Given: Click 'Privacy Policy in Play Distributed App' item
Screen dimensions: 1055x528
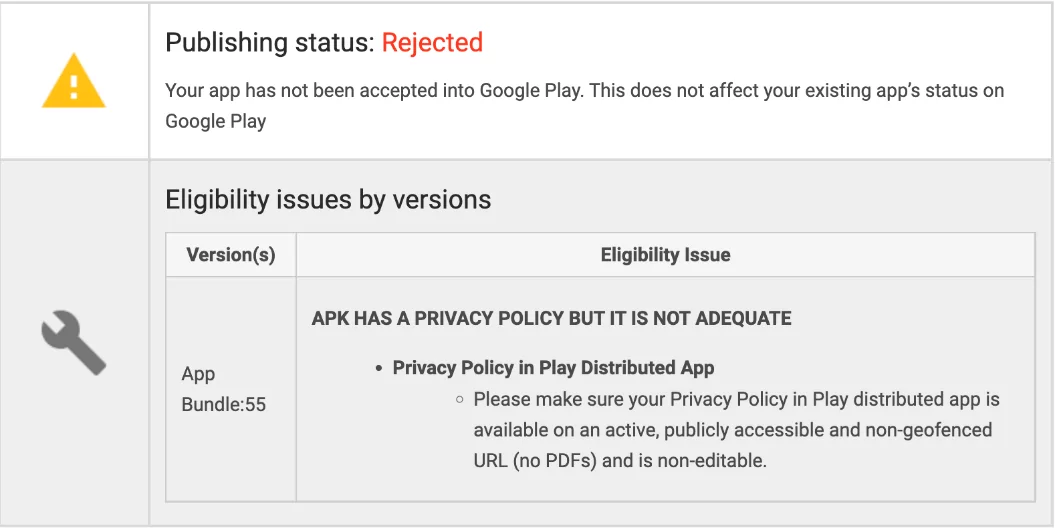Looking at the screenshot, I should (553, 367).
